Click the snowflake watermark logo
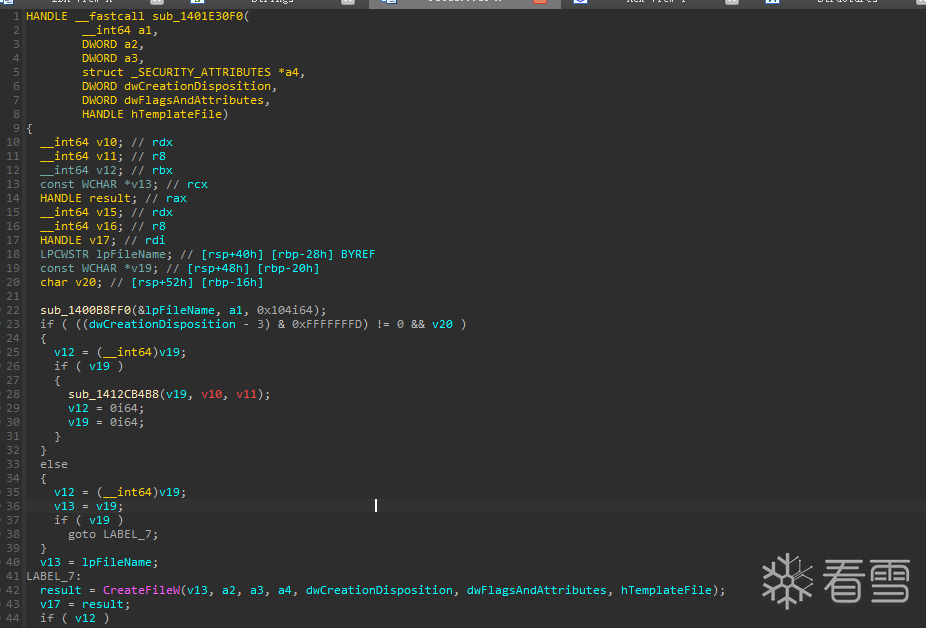926x628 pixels. pyautogui.click(x=787, y=581)
